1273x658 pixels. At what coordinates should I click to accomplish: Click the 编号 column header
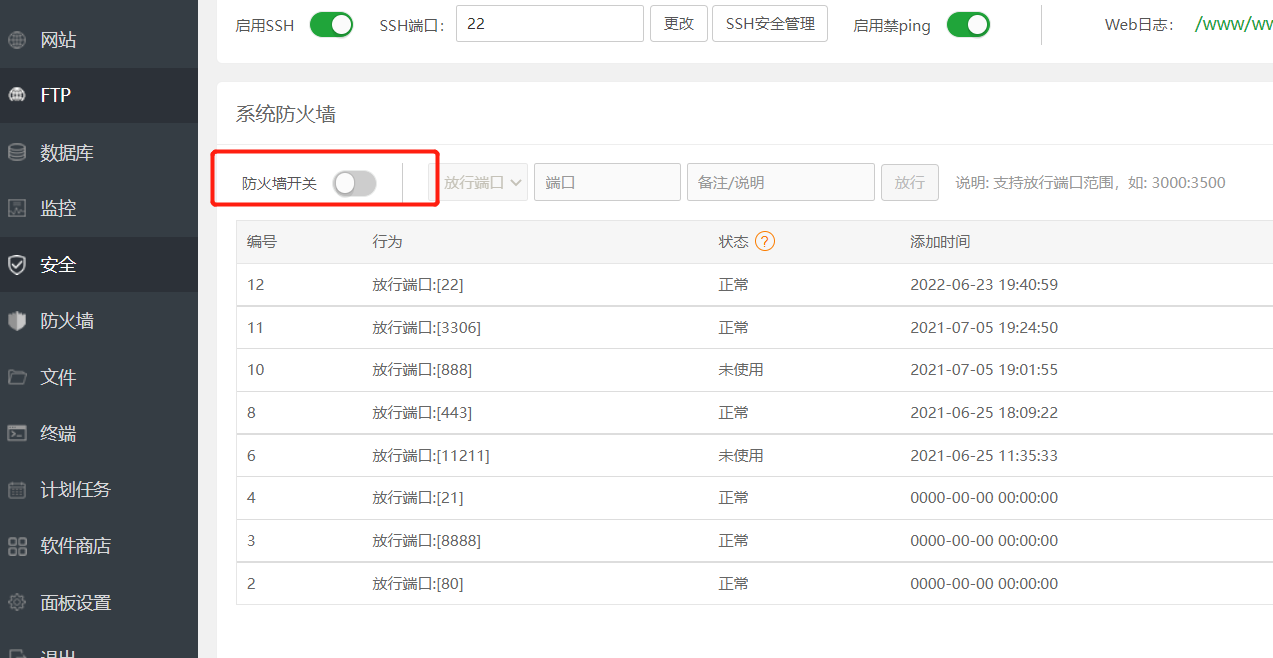262,242
